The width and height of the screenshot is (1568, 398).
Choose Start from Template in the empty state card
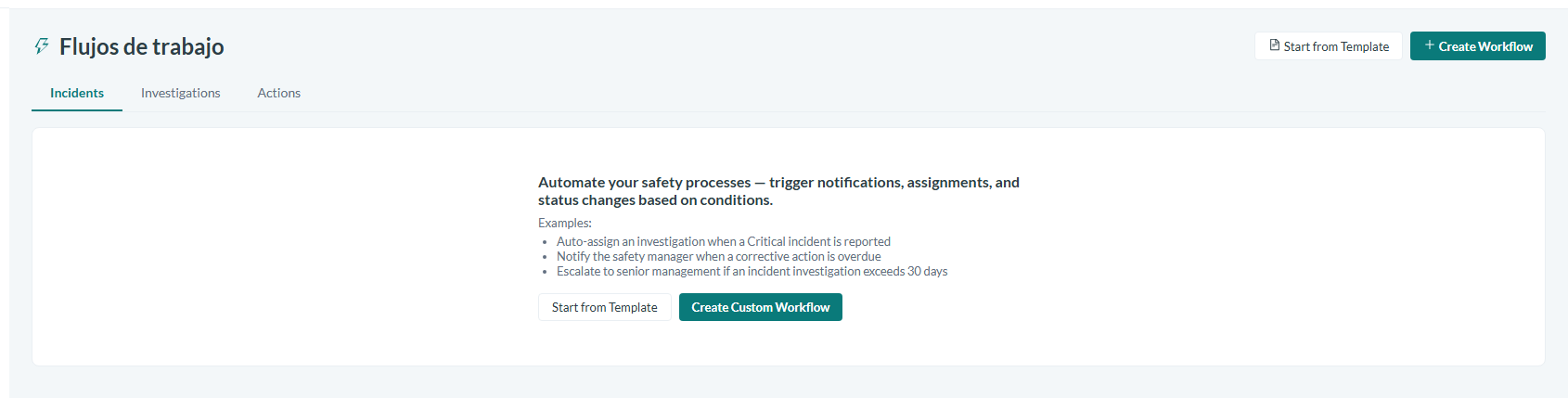[x=605, y=307]
